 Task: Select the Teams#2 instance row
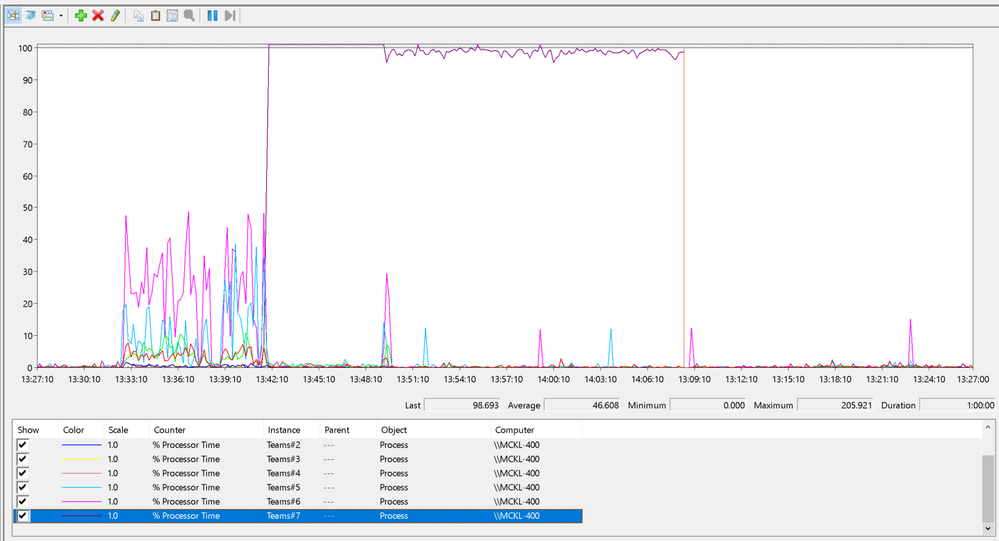(x=298, y=445)
